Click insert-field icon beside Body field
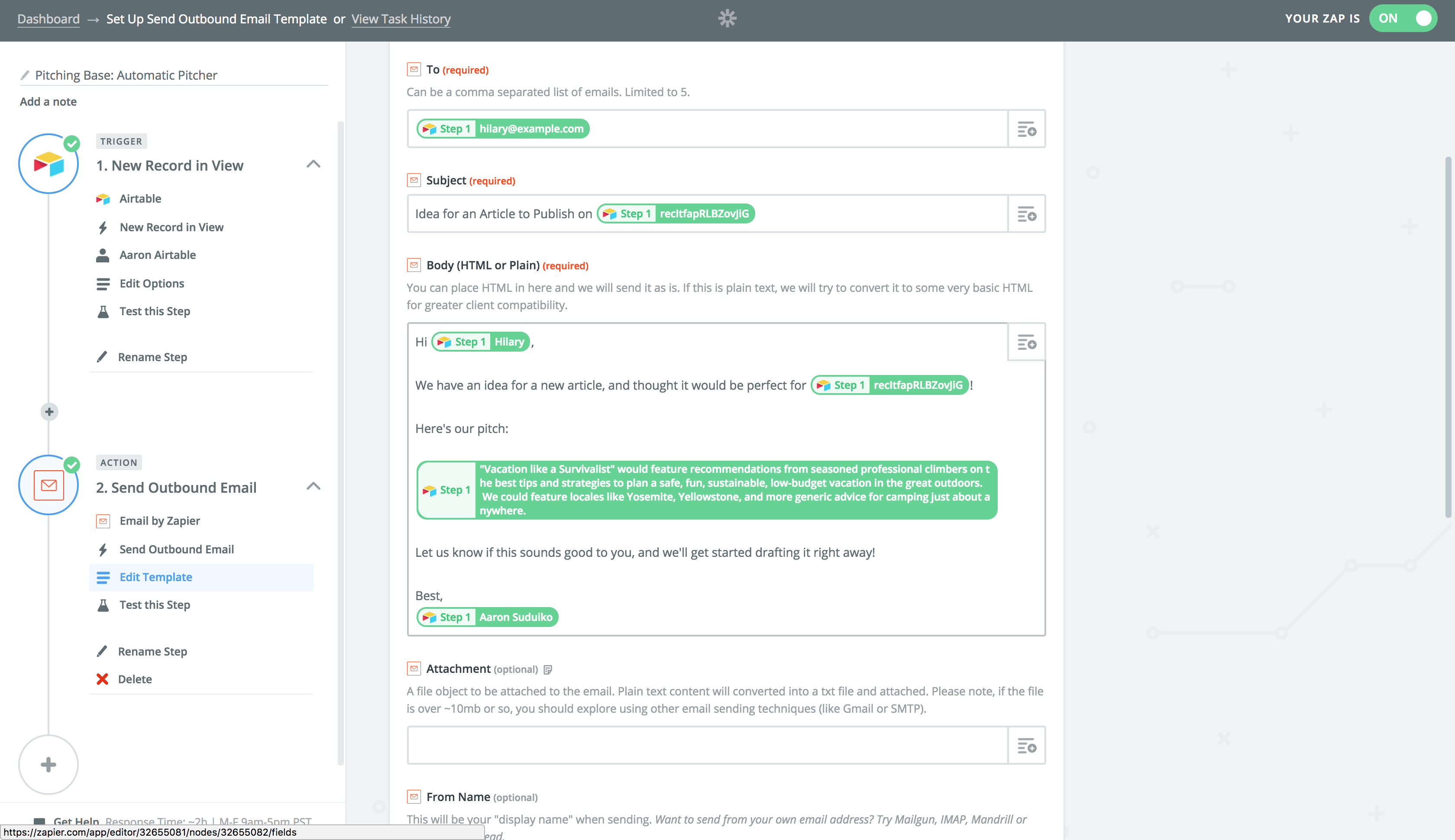This screenshot has width=1455, height=840. click(x=1026, y=342)
